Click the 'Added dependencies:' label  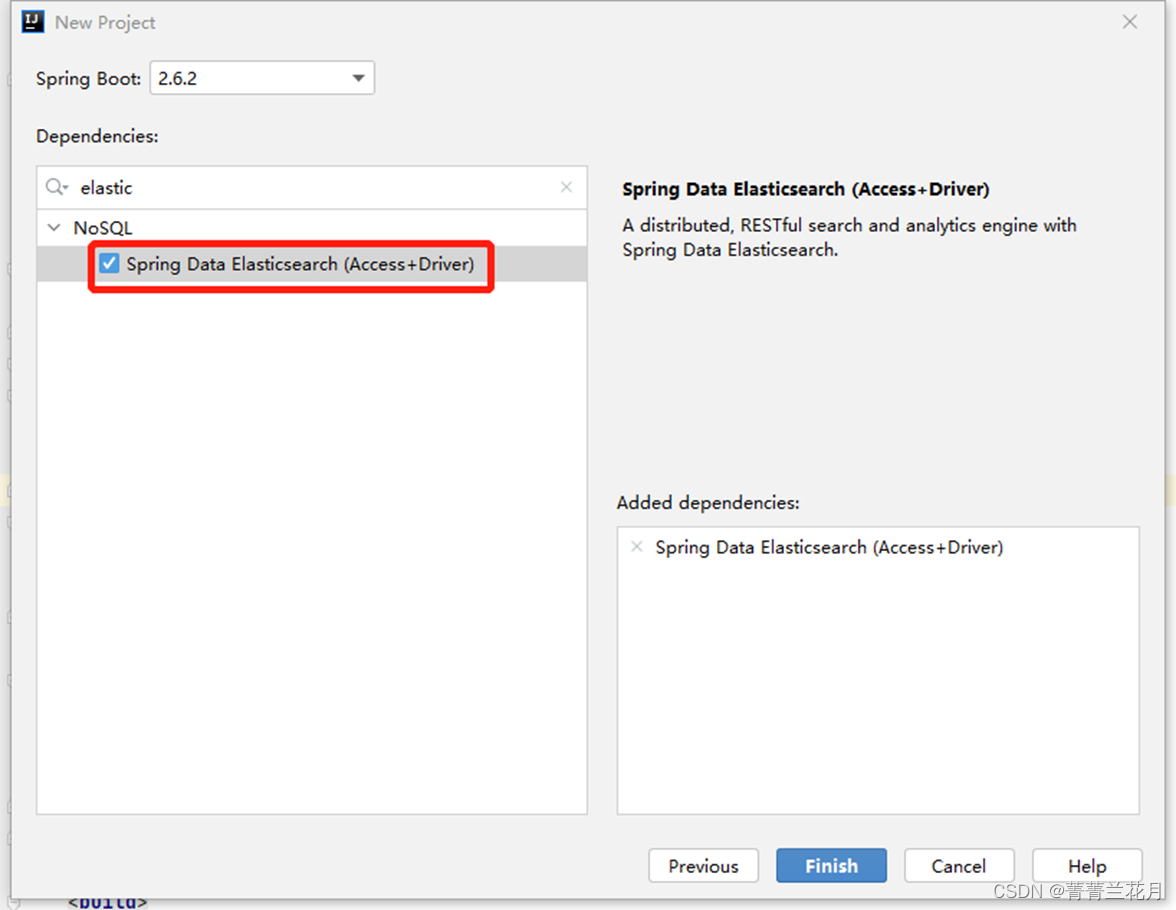tap(708, 502)
